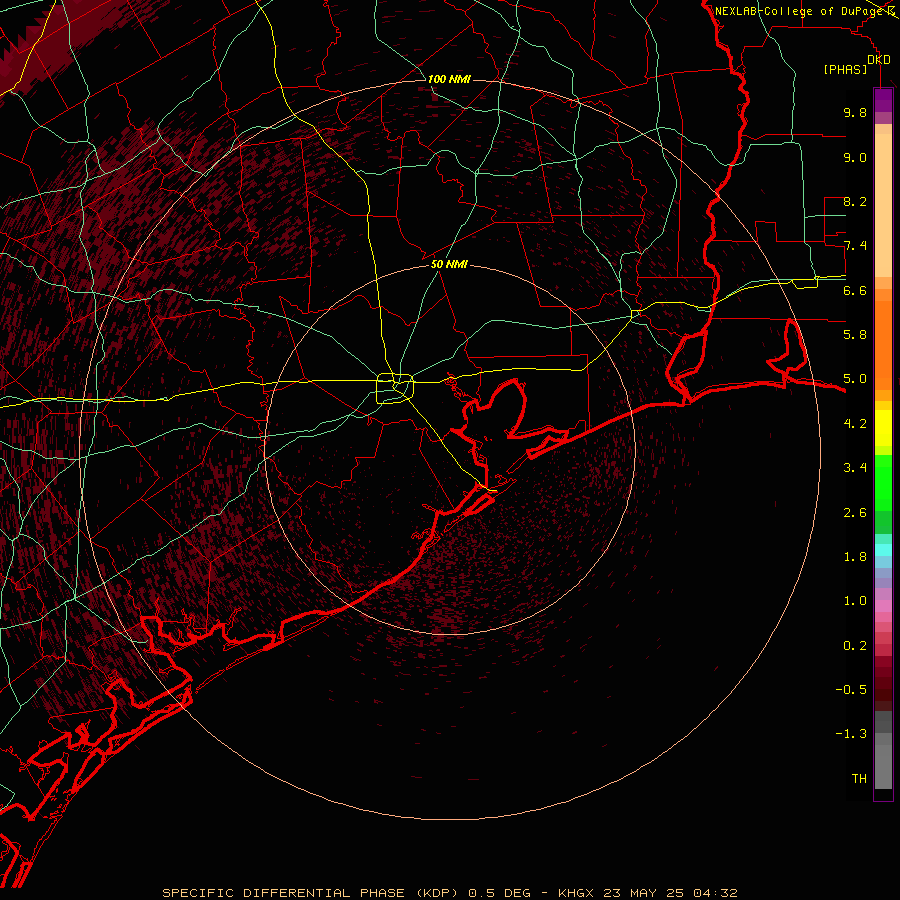Click the 5.0 scale value
The height and width of the screenshot is (900, 900).
[x=855, y=379]
